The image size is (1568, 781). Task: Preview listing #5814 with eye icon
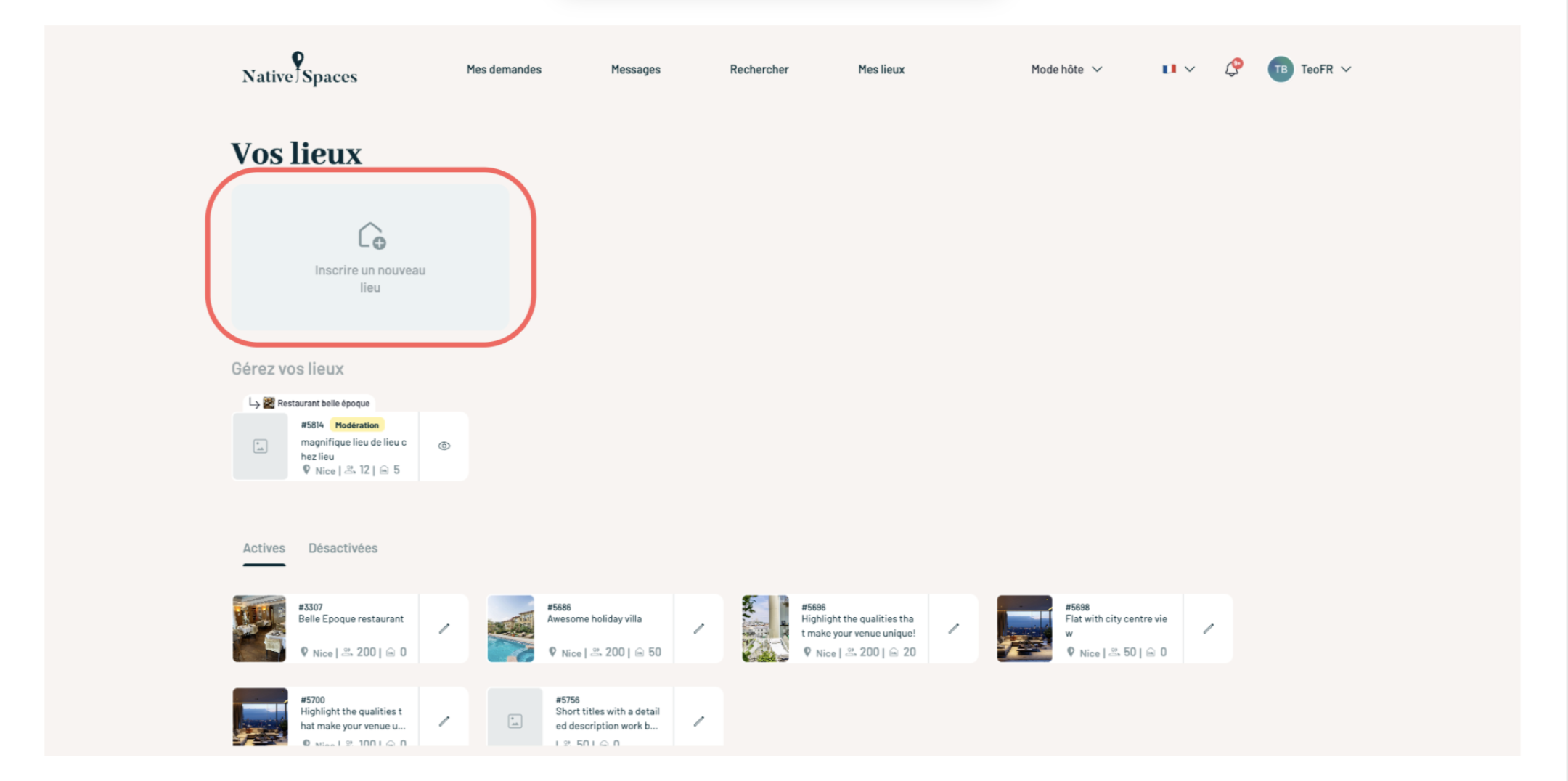pos(444,446)
